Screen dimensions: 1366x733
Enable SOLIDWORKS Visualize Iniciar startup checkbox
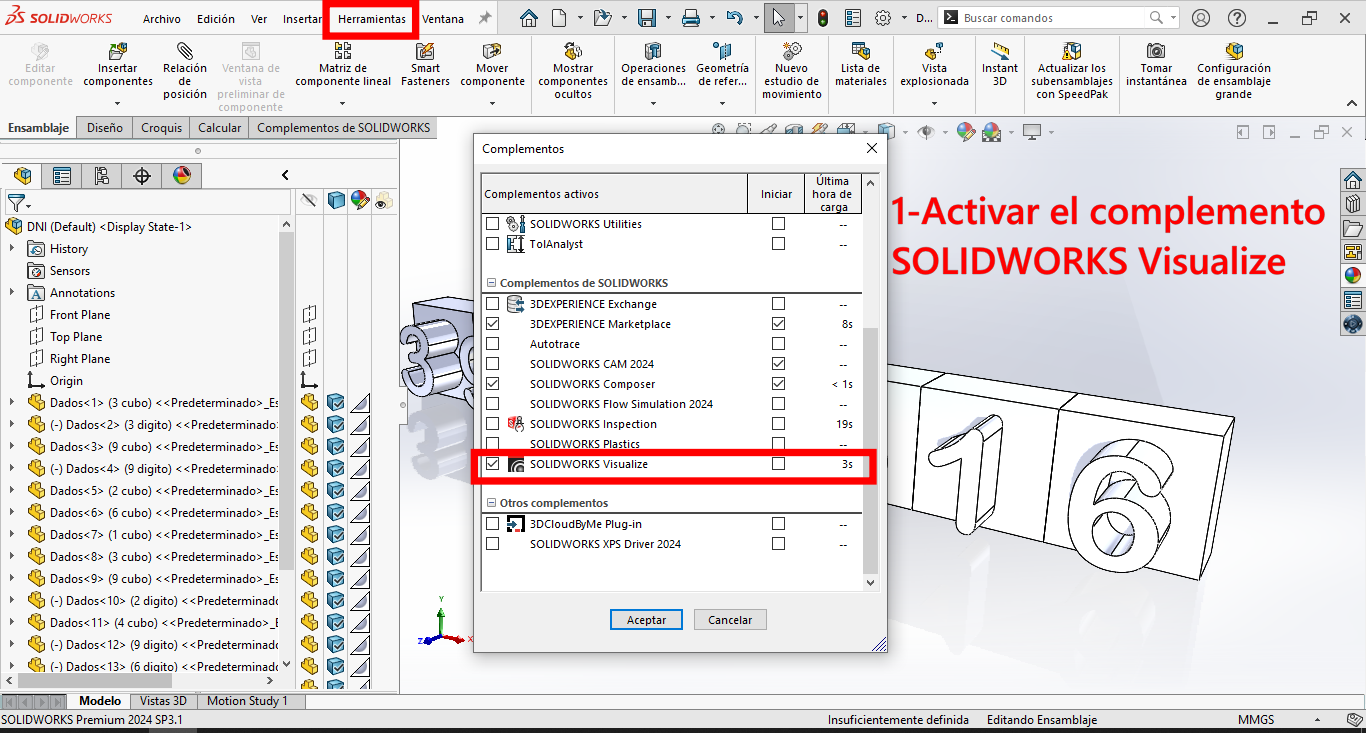click(778, 464)
